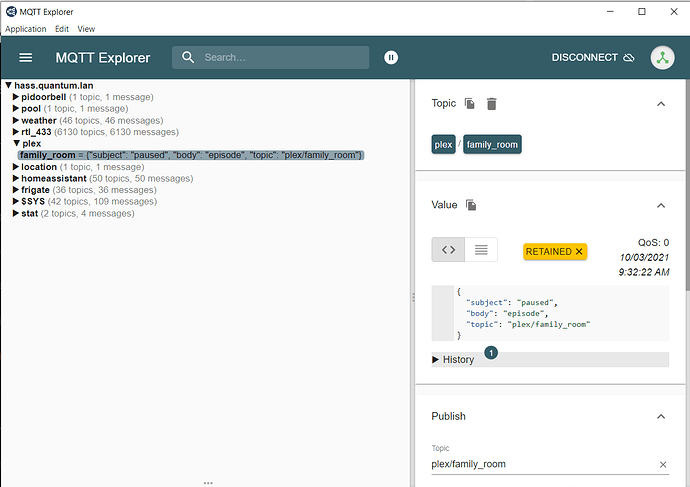
Task: Click the history count badge
Action: 491,353
